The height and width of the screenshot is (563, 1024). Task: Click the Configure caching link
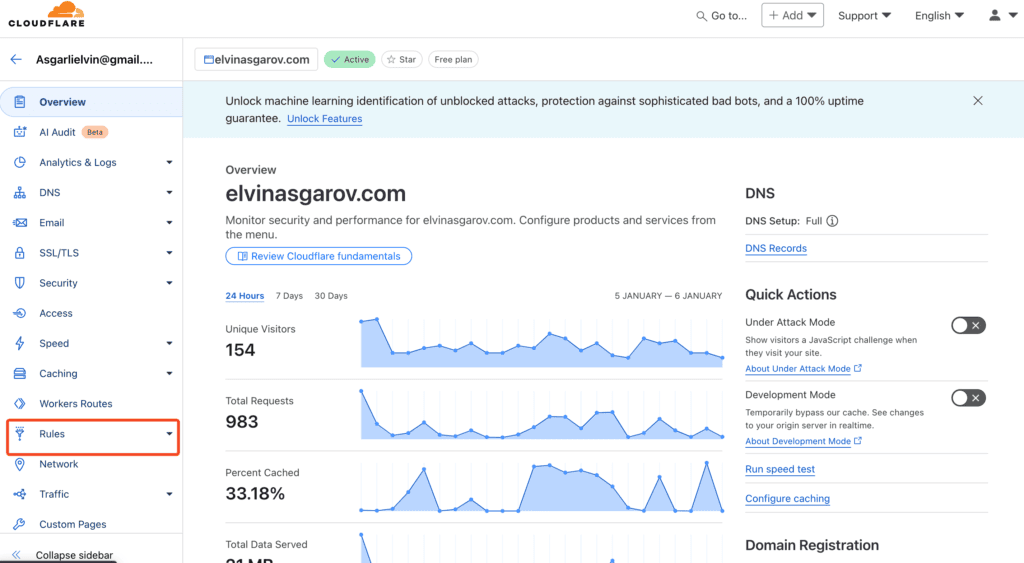click(x=788, y=498)
